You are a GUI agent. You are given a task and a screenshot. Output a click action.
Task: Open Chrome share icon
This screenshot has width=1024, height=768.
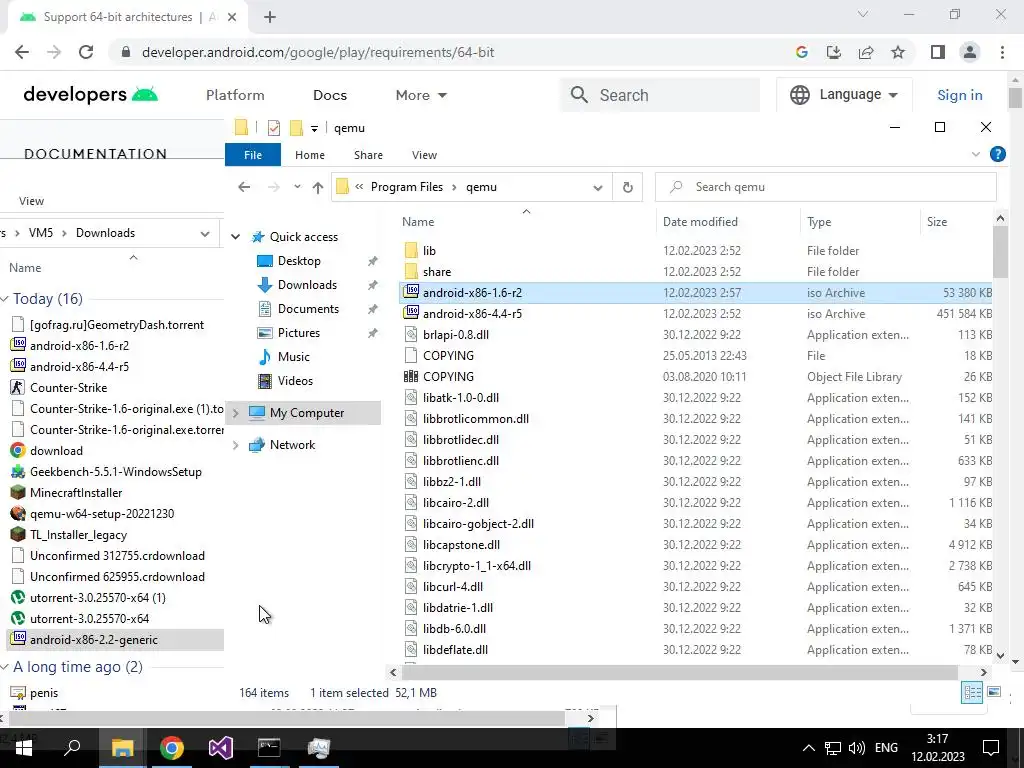point(866,52)
